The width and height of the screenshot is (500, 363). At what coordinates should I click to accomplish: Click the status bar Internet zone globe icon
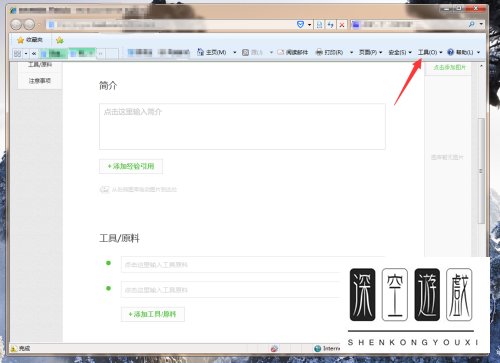(317, 348)
